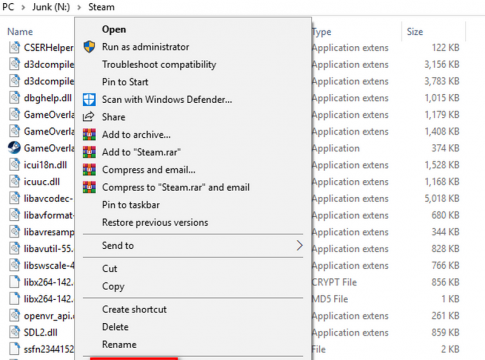The image size is (485, 360).
Task: Click the 5,018 KB size cell
Action: coord(442,198)
